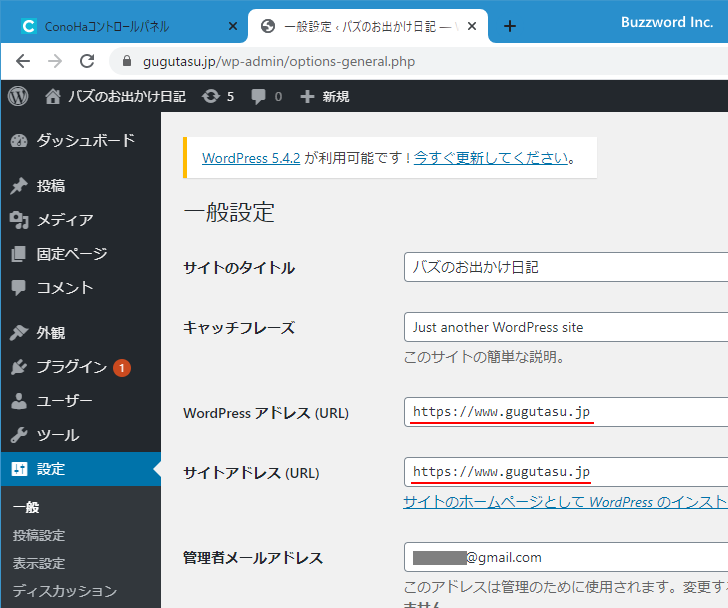Click 今すぐ更新してください link
Viewport: 728px width, 608px height.
coord(491,158)
